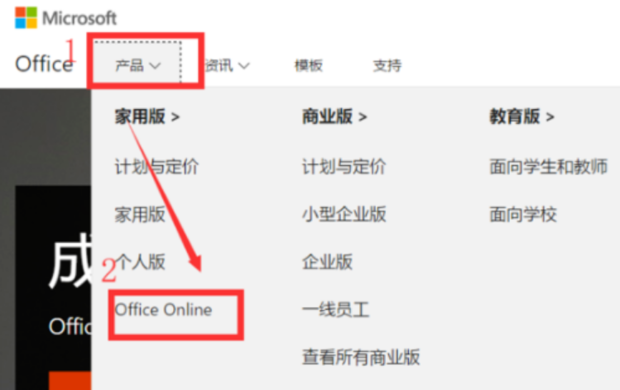The width and height of the screenshot is (620, 390).
Task: Open the 商业版 > category heading
Action: (x=335, y=116)
